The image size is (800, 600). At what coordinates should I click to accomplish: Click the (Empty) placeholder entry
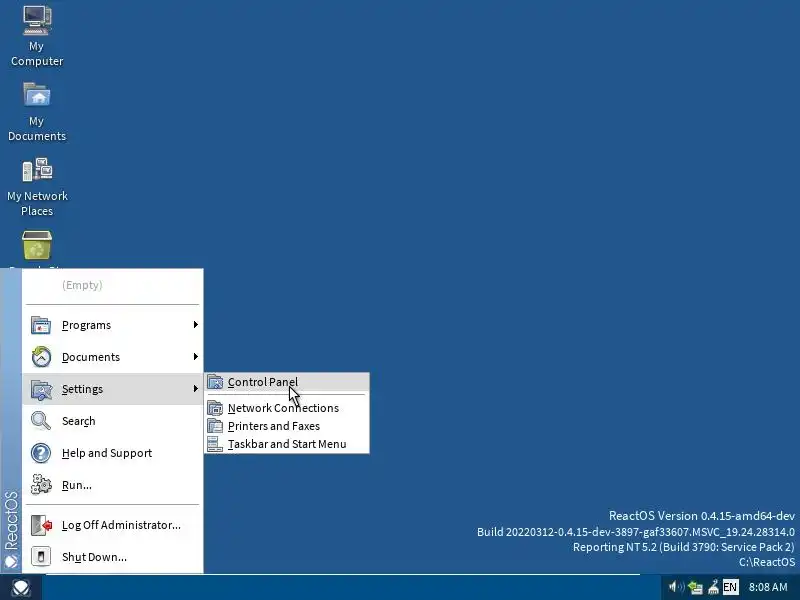coord(113,285)
